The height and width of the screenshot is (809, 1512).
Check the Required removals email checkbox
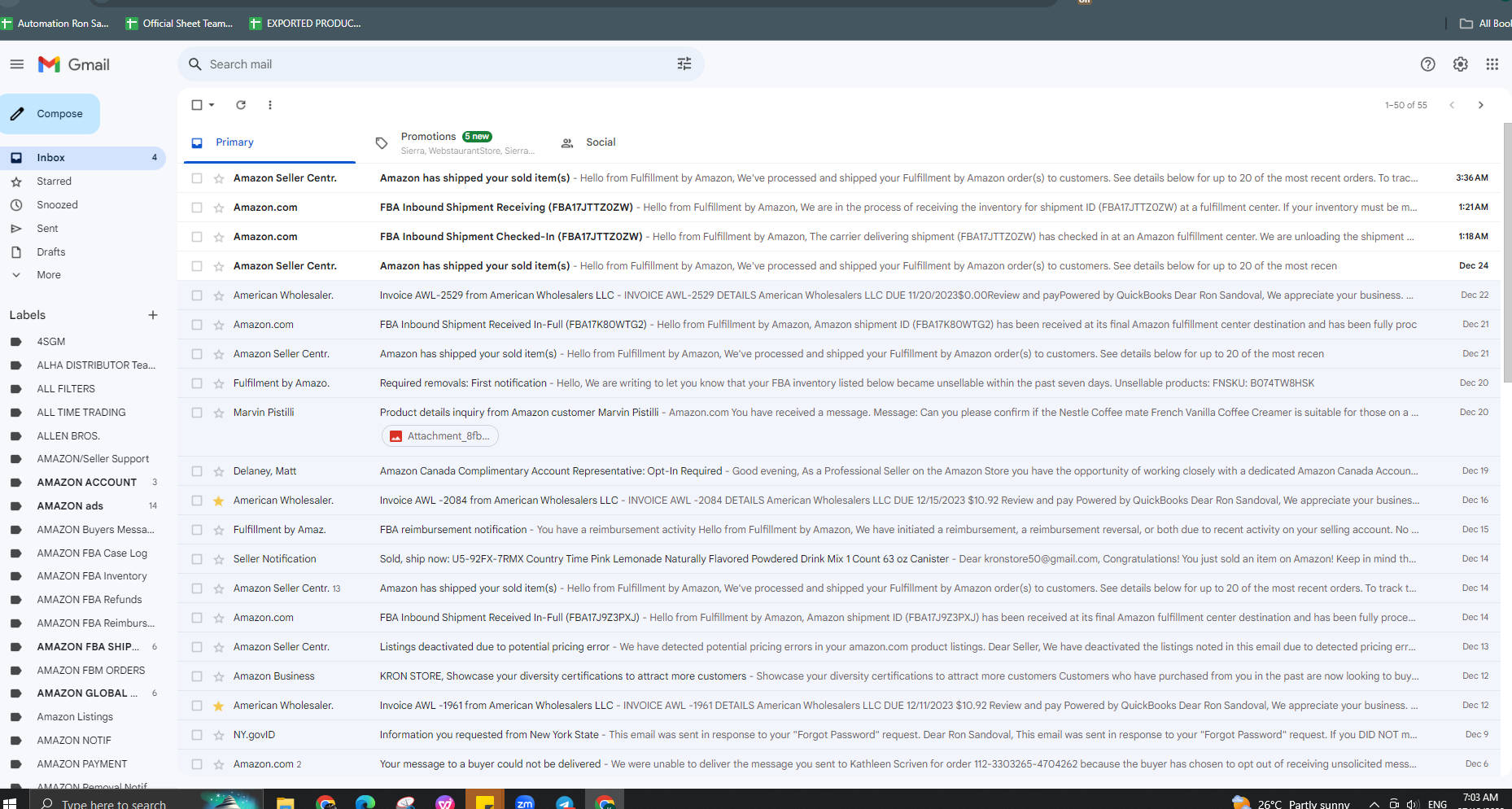(x=197, y=383)
